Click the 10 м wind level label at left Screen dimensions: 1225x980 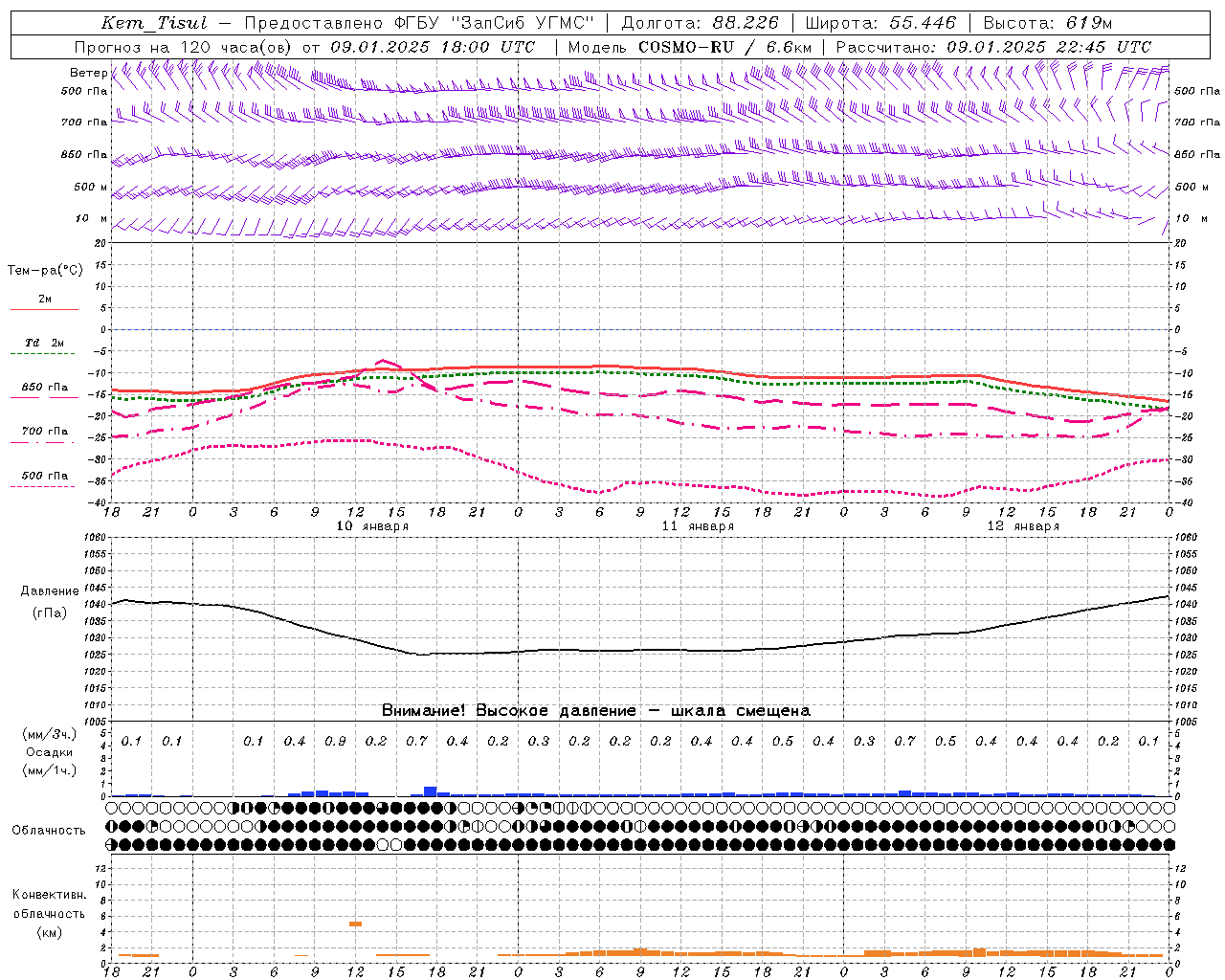[91, 219]
